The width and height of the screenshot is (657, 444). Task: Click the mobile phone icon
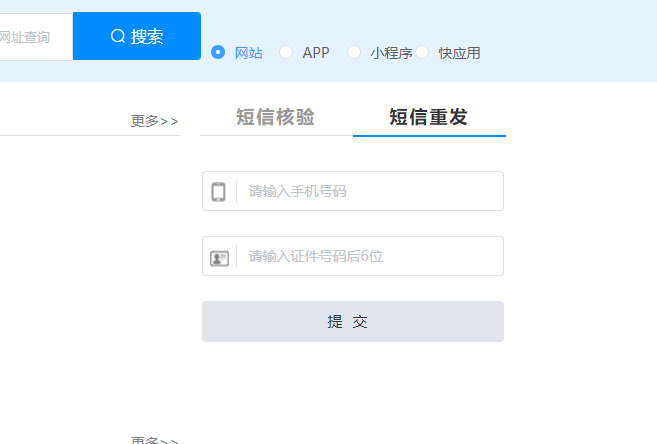click(218, 192)
